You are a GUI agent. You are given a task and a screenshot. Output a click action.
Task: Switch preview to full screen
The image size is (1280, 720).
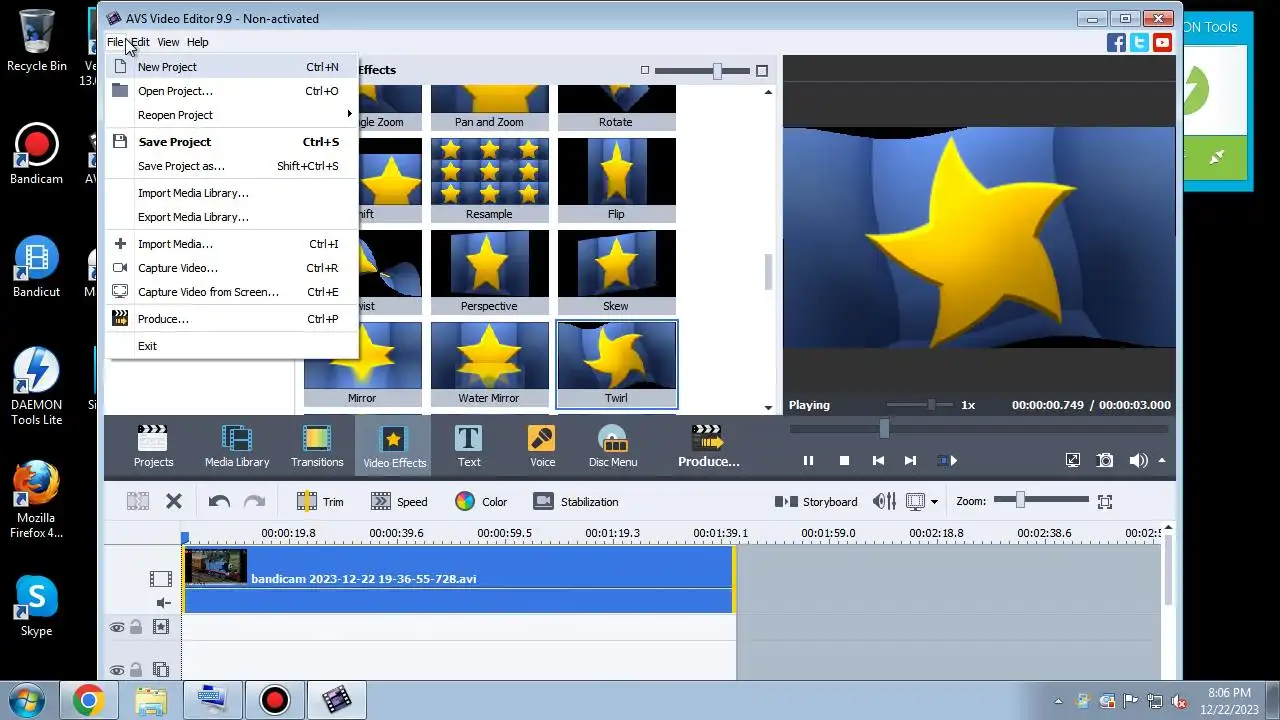(1072, 460)
